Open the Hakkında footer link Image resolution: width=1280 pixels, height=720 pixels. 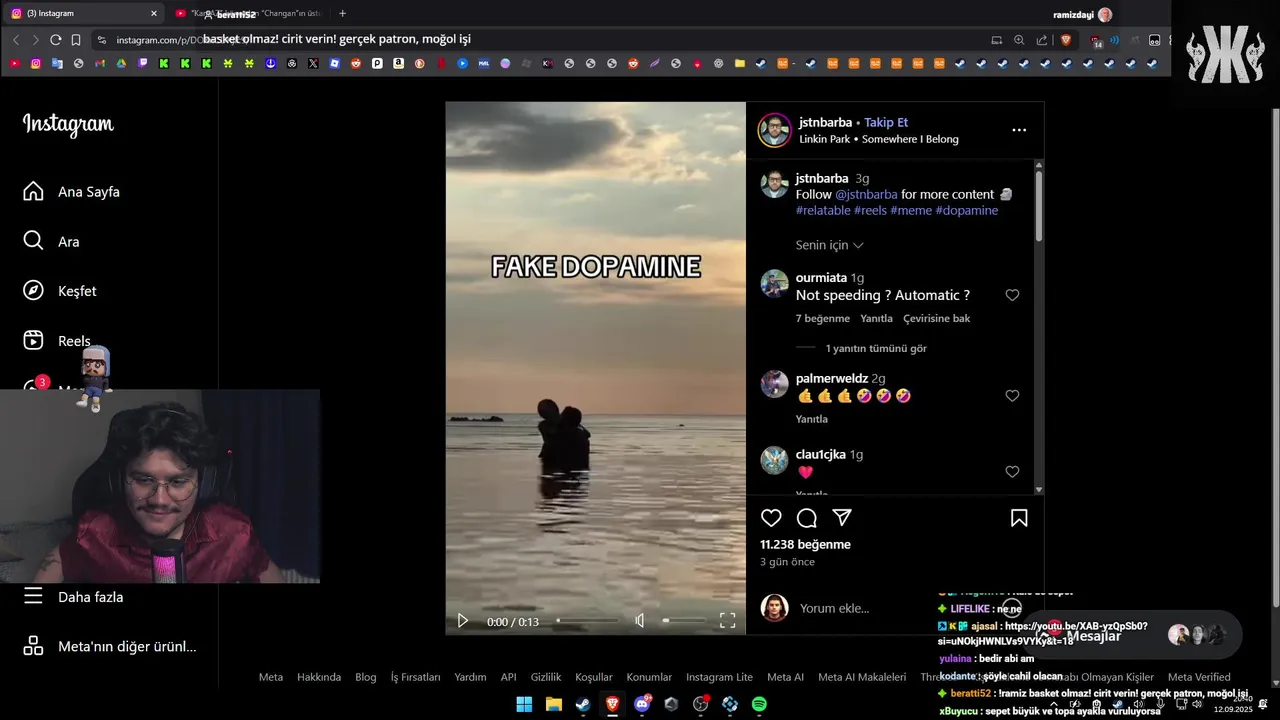[x=319, y=677]
